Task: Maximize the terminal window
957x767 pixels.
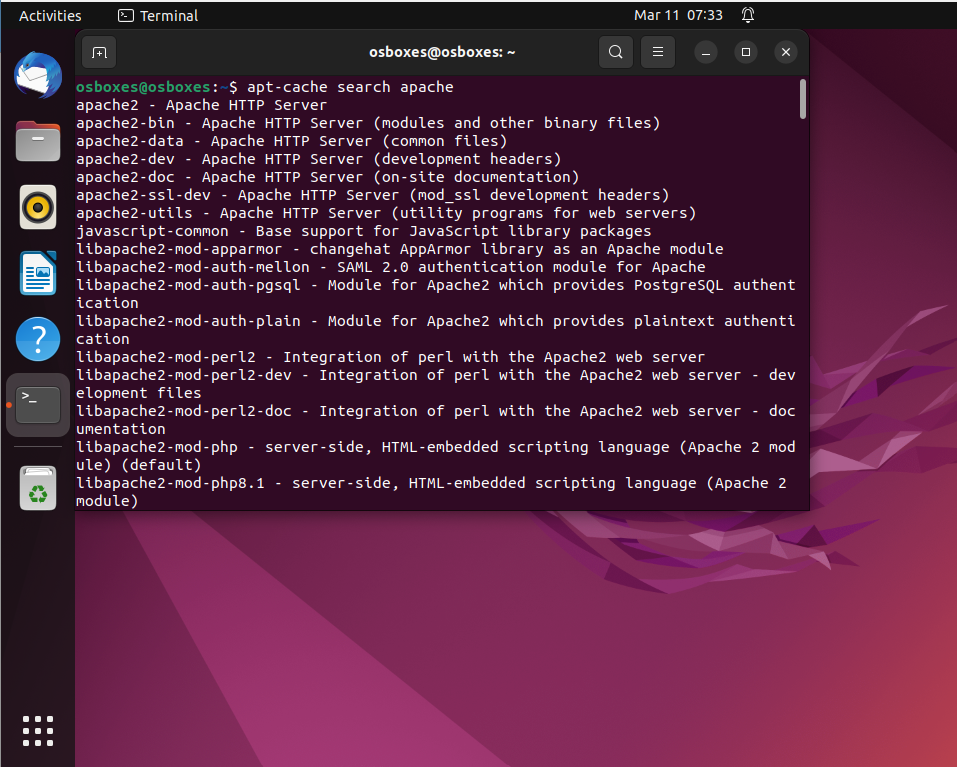Action: pyautogui.click(x=746, y=52)
